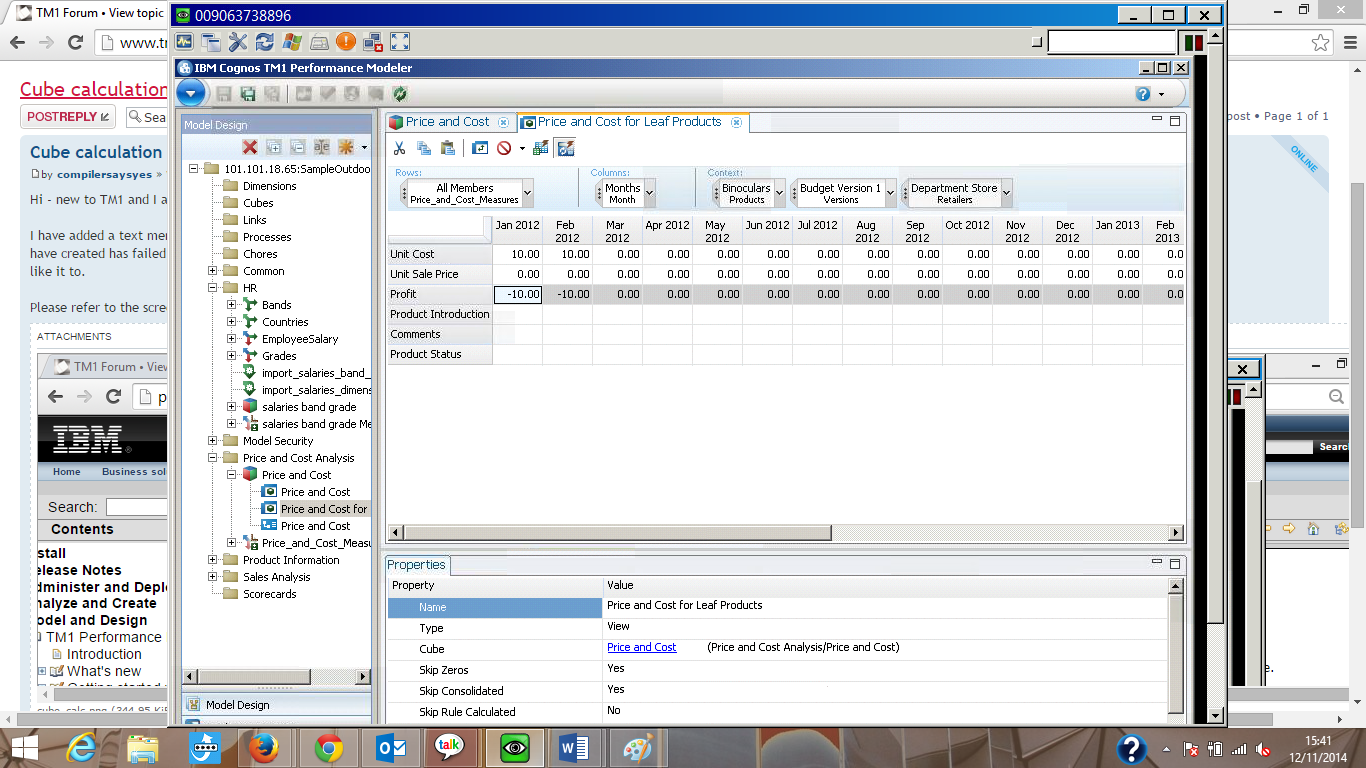Select the Processes folder
This screenshot has height=768, width=1366.
pyautogui.click(x=267, y=237)
